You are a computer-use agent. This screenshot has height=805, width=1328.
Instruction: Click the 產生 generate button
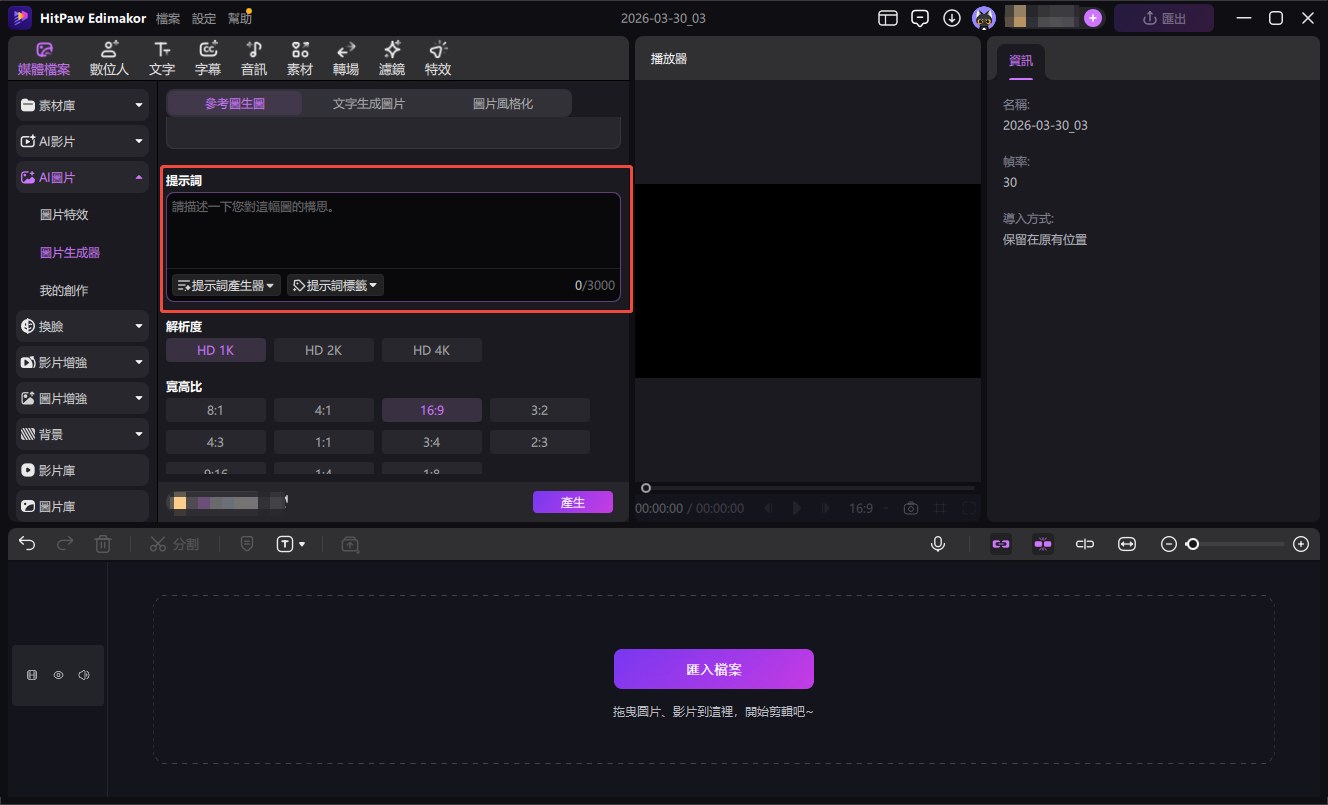point(572,502)
